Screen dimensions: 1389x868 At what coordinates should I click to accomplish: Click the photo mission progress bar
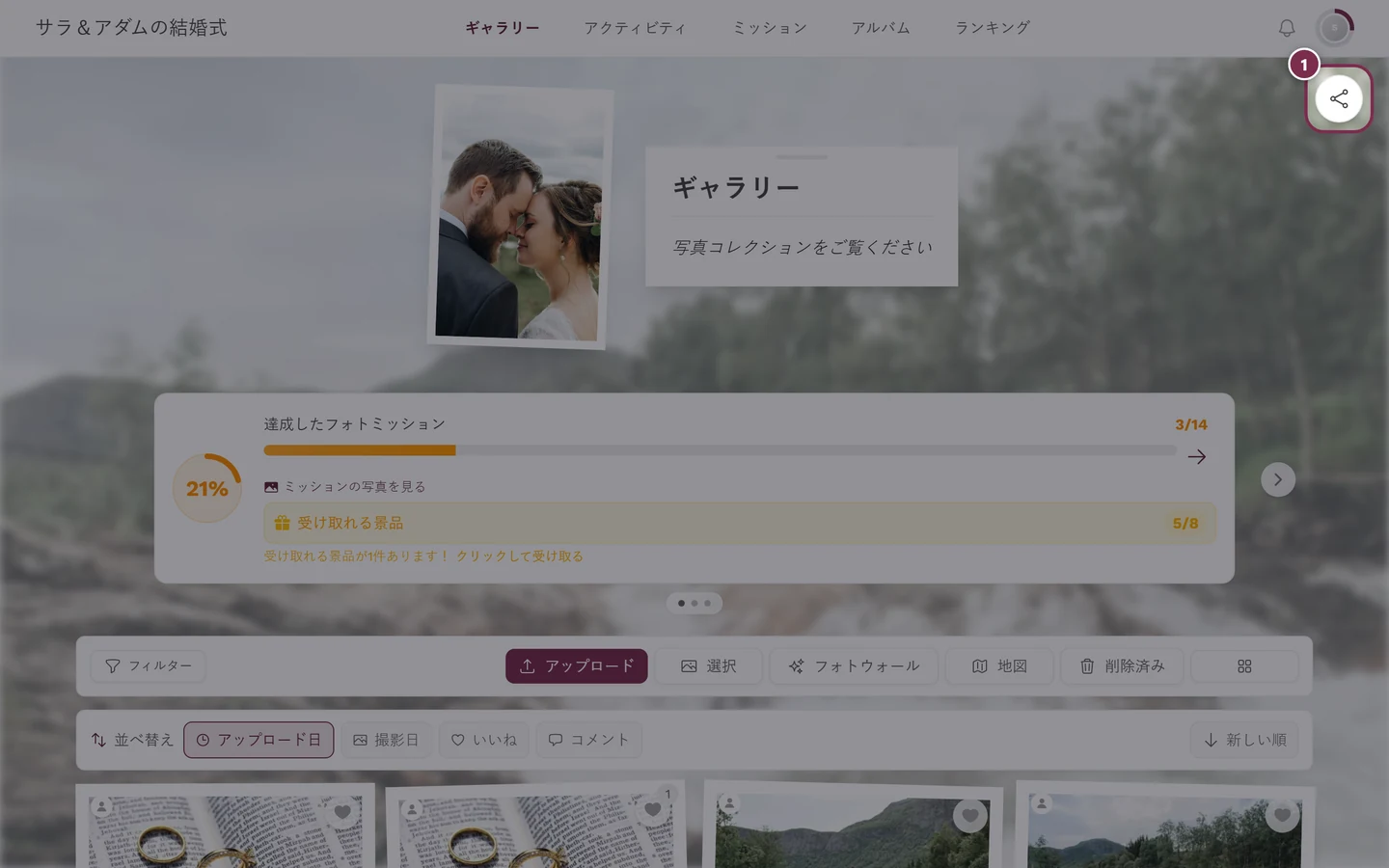coord(720,450)
